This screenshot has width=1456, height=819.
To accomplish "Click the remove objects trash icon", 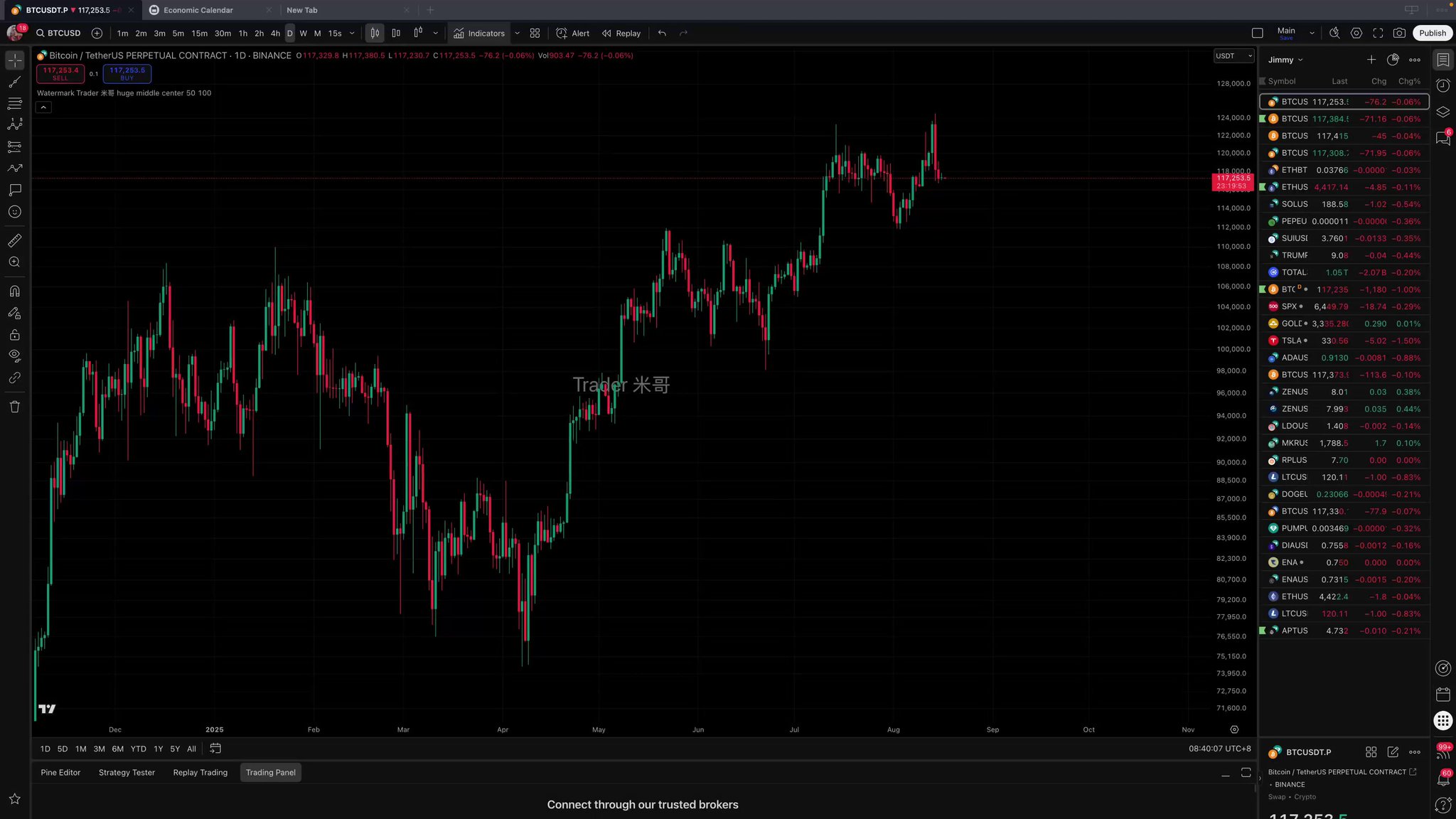I will (15, 407).
